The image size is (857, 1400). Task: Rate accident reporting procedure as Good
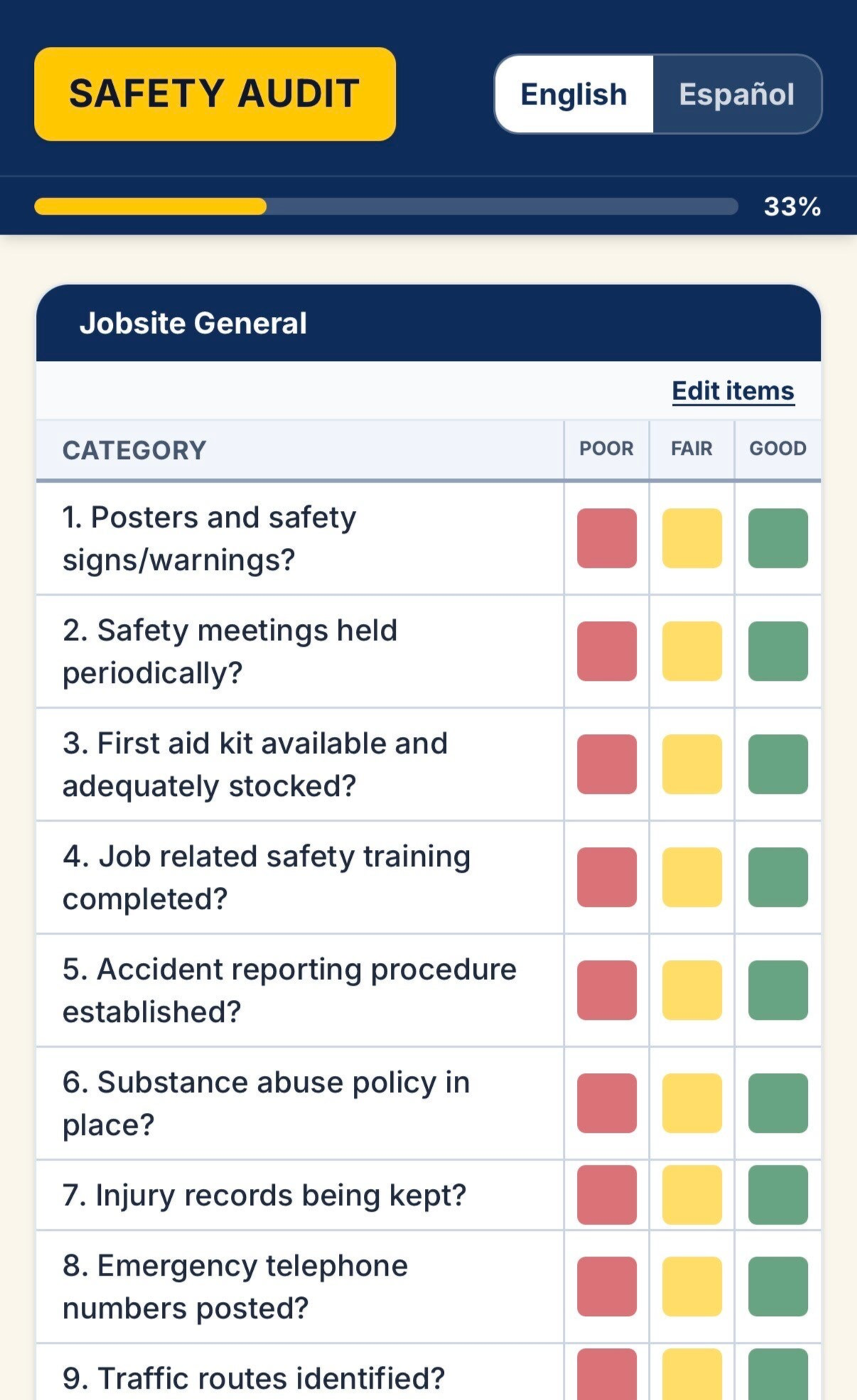778,990
